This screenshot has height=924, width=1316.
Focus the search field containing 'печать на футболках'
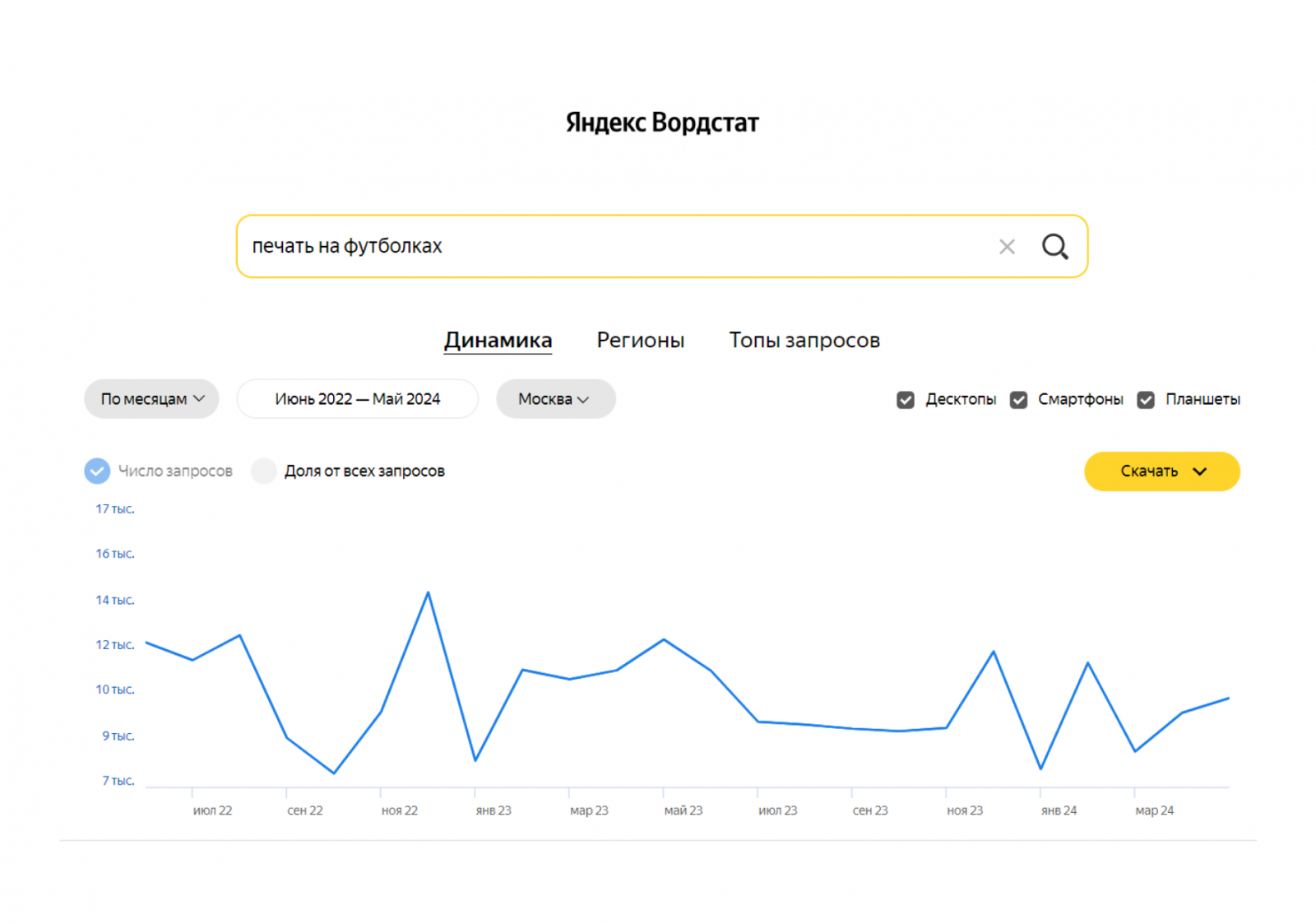(x=662, y=247)
